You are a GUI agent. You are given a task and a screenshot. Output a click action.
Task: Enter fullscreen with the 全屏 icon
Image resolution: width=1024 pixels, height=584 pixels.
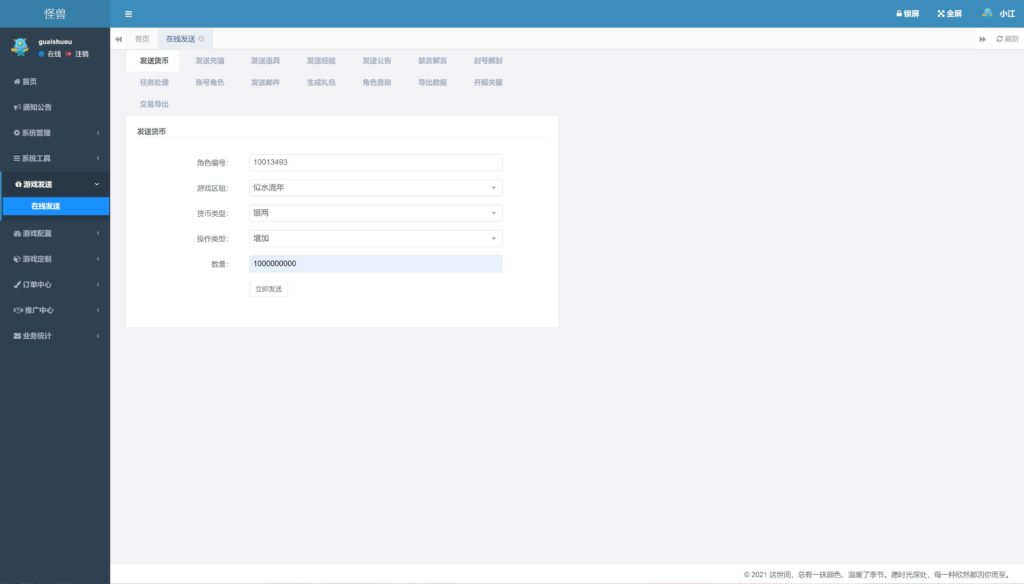pos(941,14)
